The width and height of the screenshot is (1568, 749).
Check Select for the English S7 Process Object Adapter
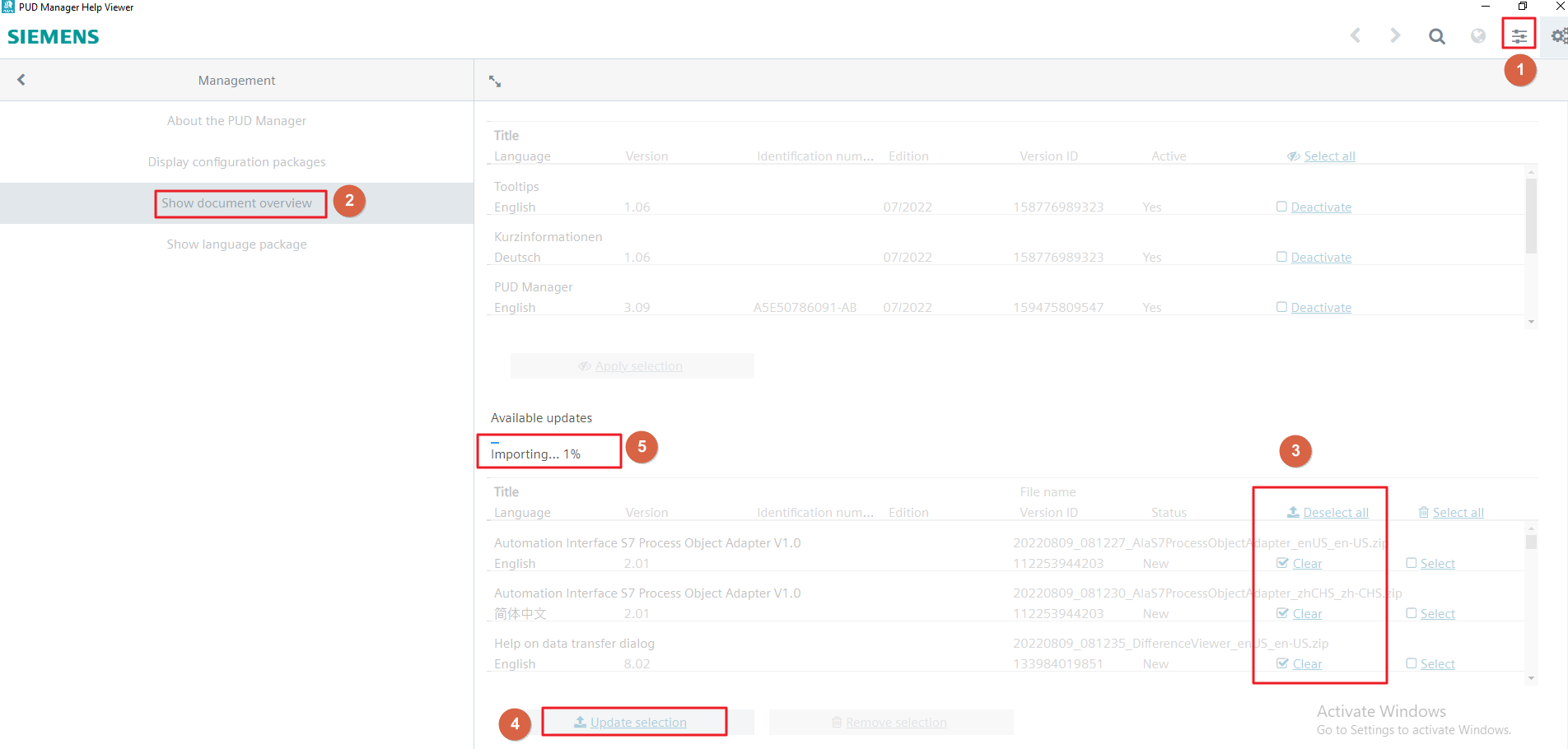point(1412,563)
